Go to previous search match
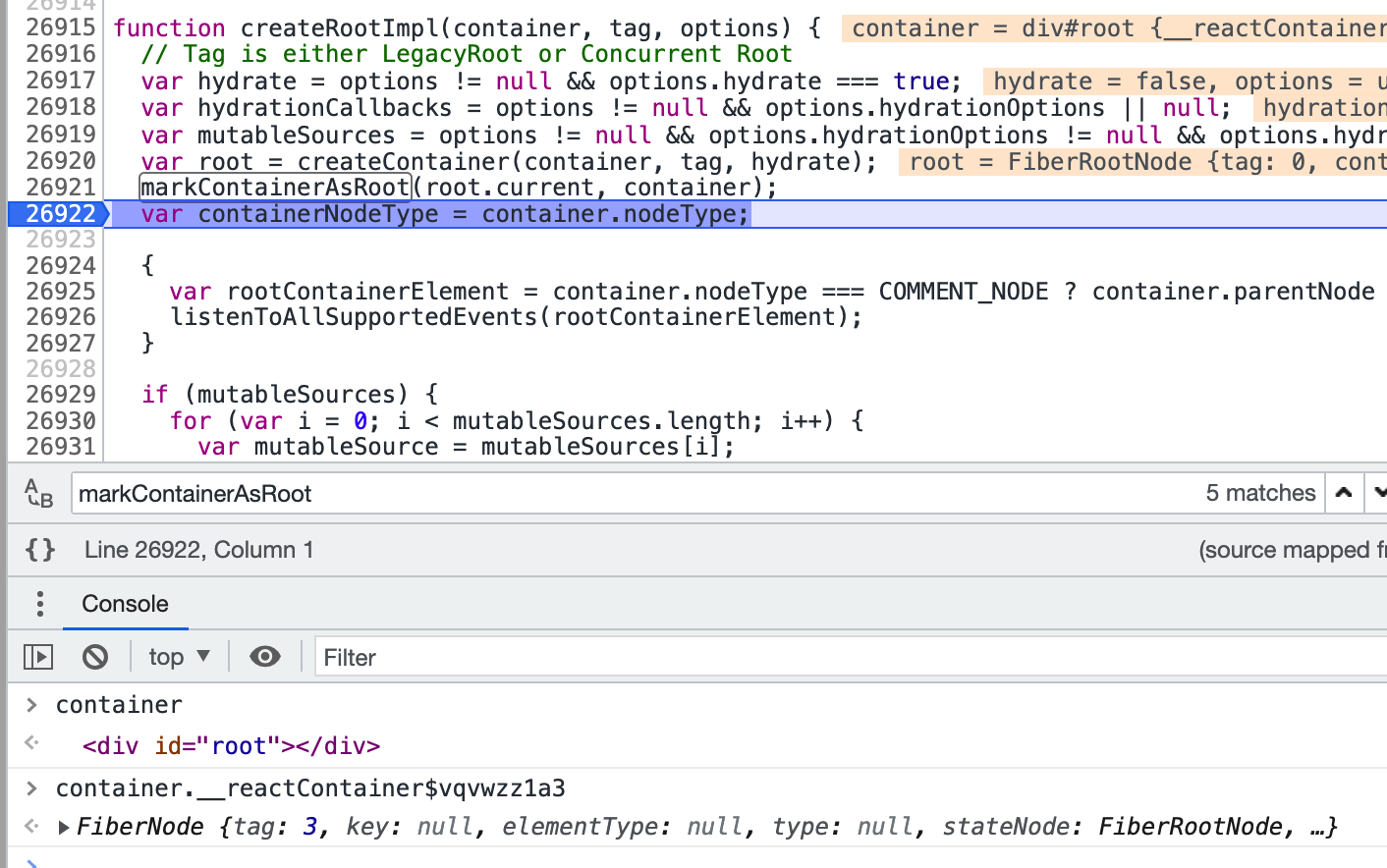Viewport: 1387px width, 868px height. coord(1344,493)
